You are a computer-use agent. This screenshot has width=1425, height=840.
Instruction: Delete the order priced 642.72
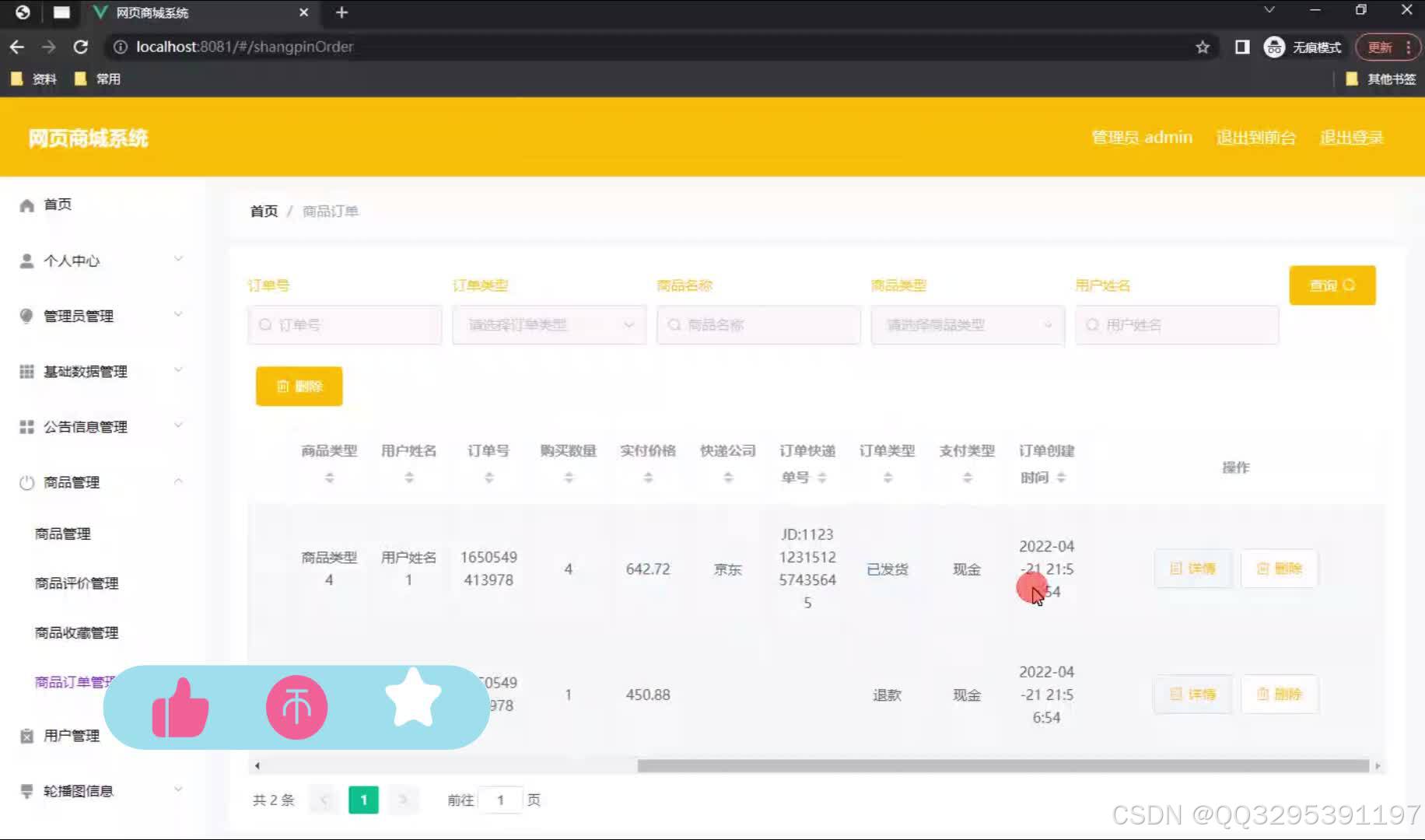(x=1280, y=569)
